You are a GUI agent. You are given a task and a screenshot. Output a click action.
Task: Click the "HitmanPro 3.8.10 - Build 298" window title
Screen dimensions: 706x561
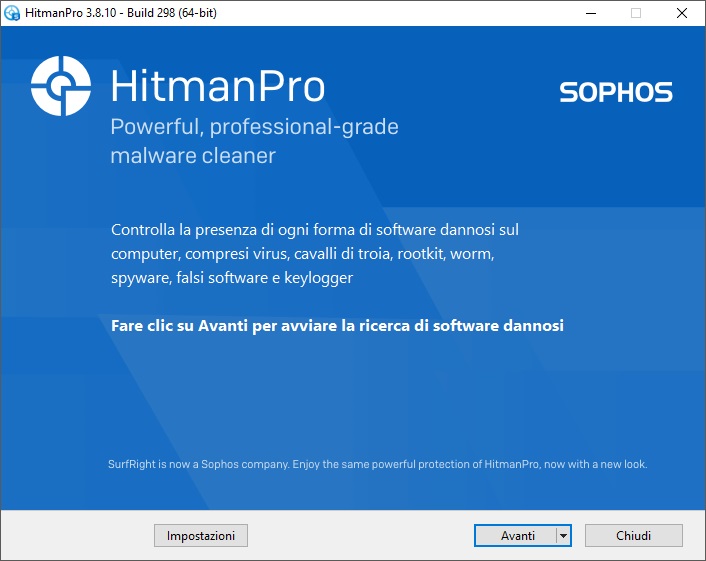coord(121,13)
